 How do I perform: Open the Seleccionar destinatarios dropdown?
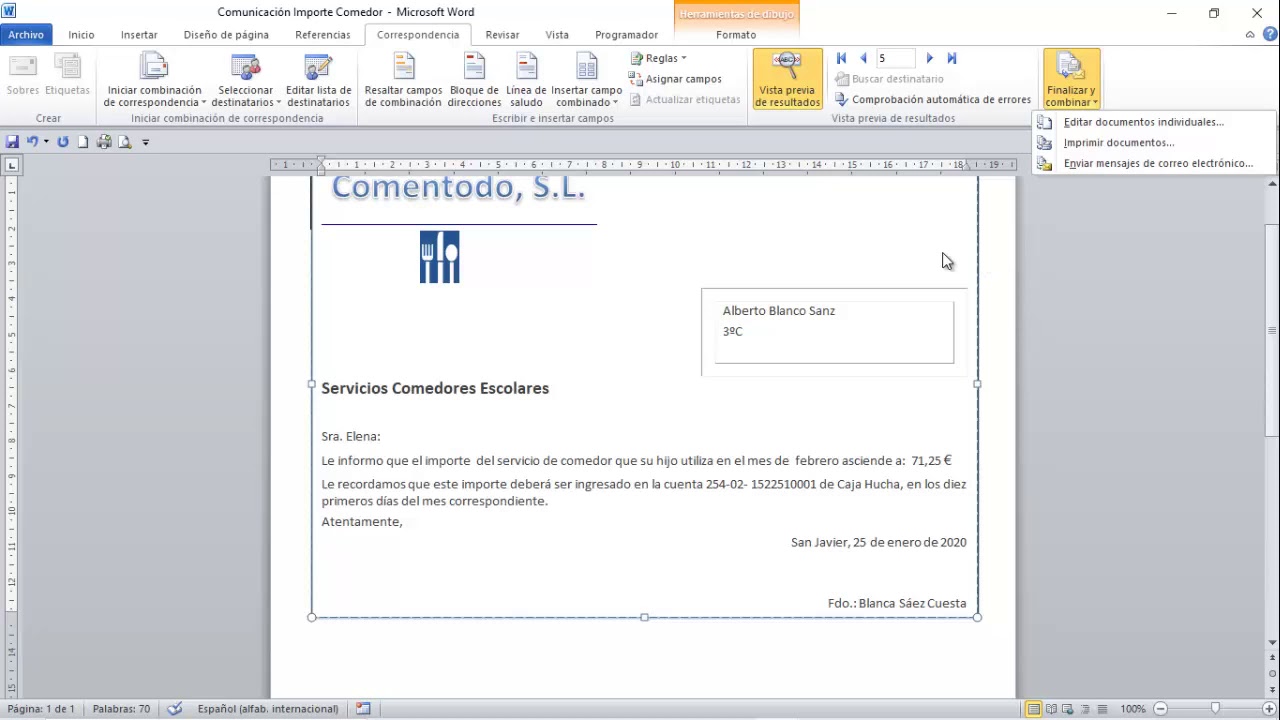(x=245, y=81)
